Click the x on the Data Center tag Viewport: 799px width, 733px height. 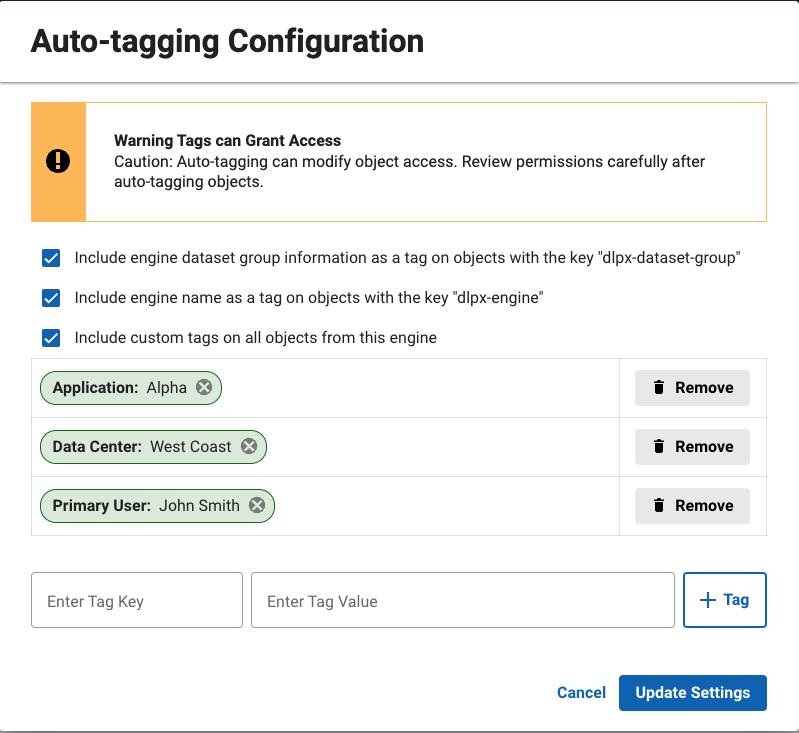(249, 447)
